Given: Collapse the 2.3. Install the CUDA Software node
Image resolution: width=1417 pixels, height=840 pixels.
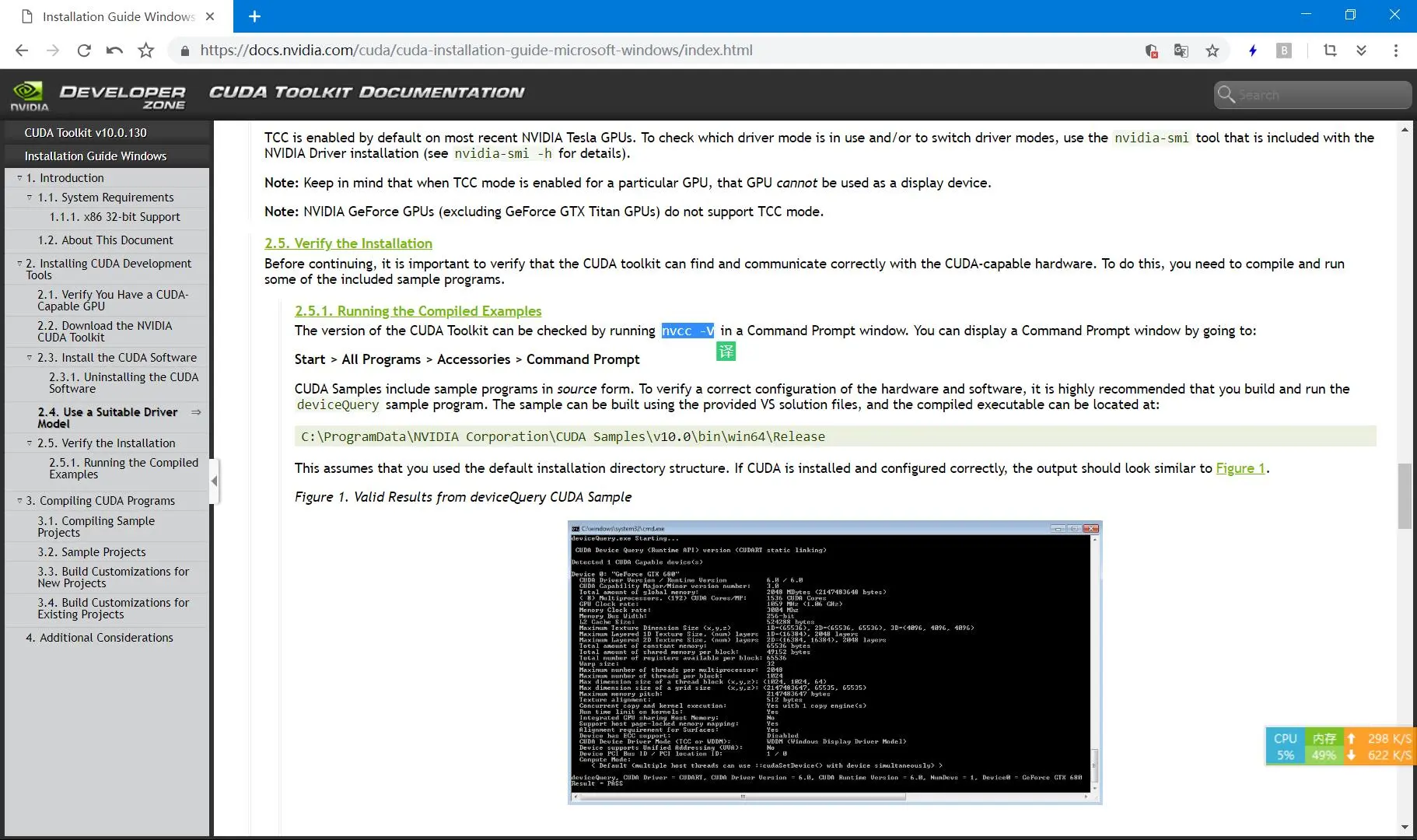Looking at the screenshot, I should pyautogui.click(x=30, y=358).
